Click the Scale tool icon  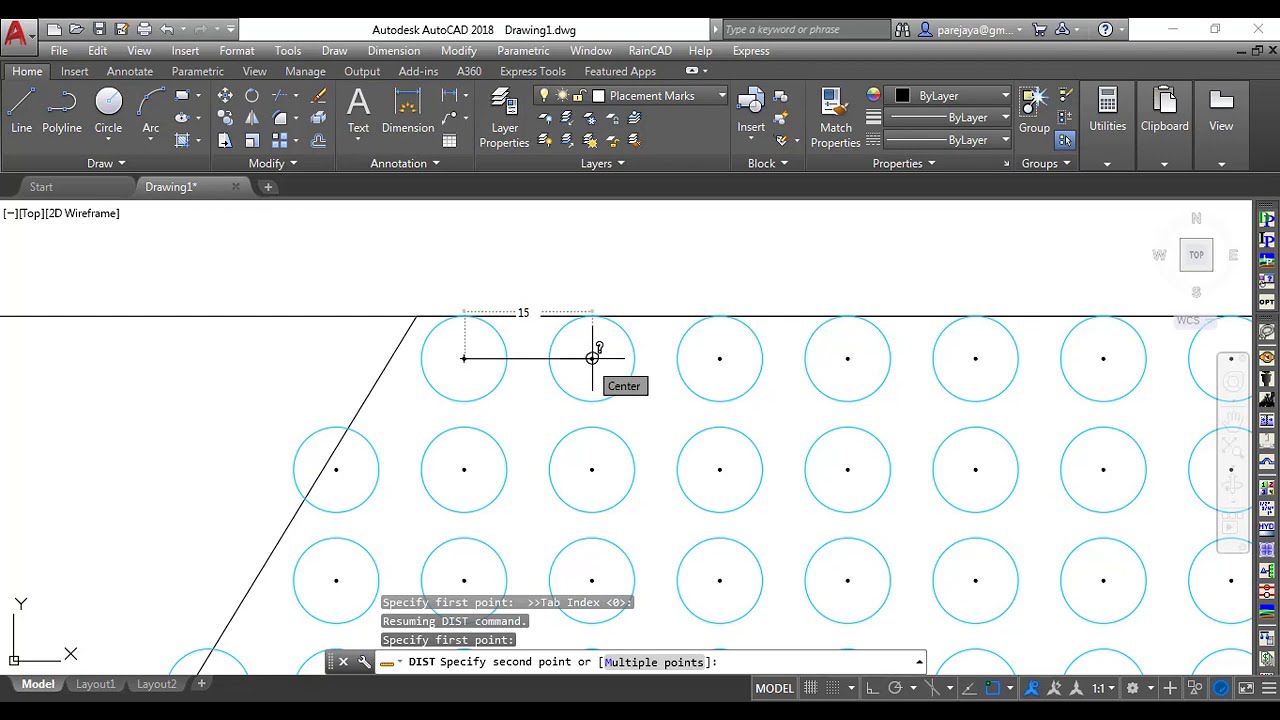(252, 141)
